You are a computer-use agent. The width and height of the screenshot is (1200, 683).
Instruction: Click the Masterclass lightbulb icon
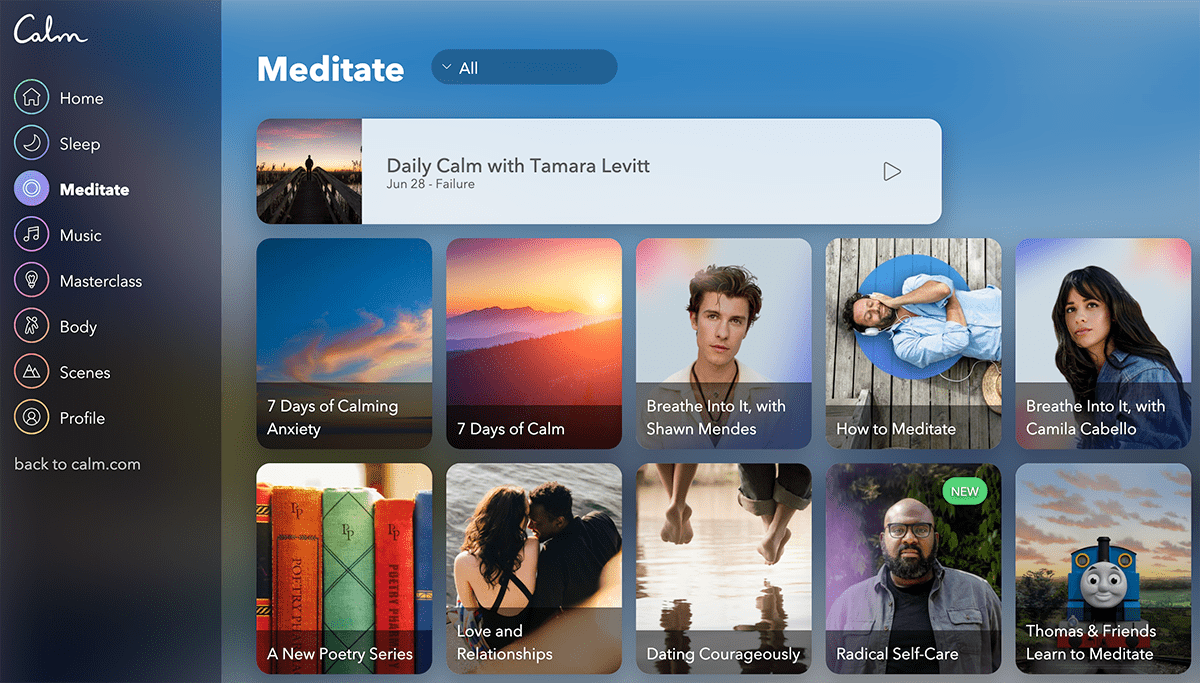[x=32, y=281]
